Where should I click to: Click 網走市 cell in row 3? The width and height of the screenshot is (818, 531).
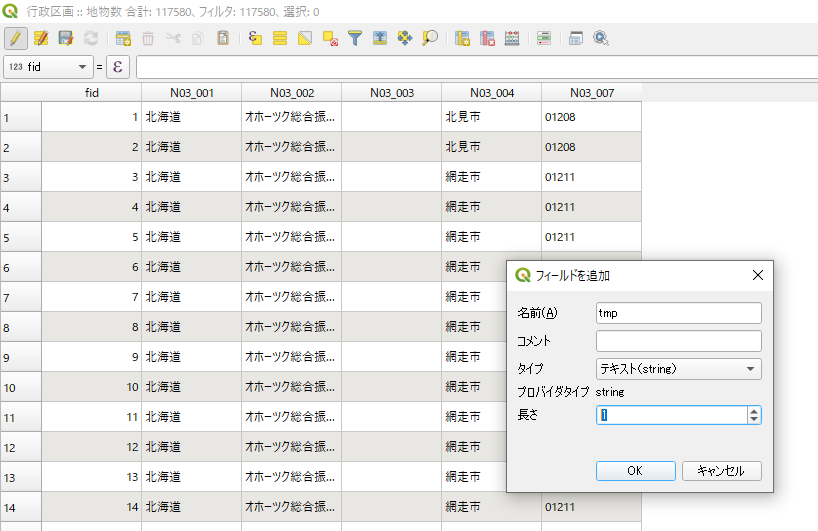491,177
